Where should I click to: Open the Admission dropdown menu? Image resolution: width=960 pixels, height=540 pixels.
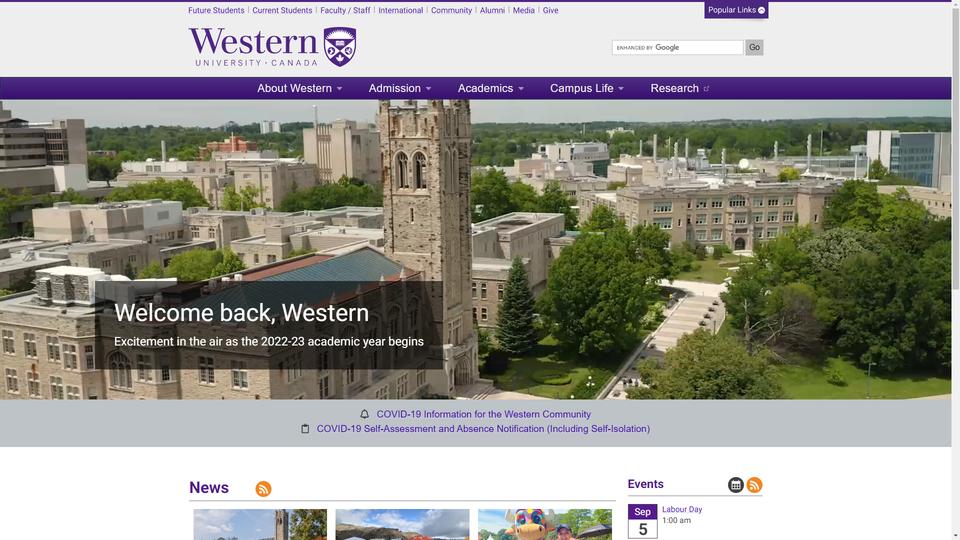click(400, 88)
